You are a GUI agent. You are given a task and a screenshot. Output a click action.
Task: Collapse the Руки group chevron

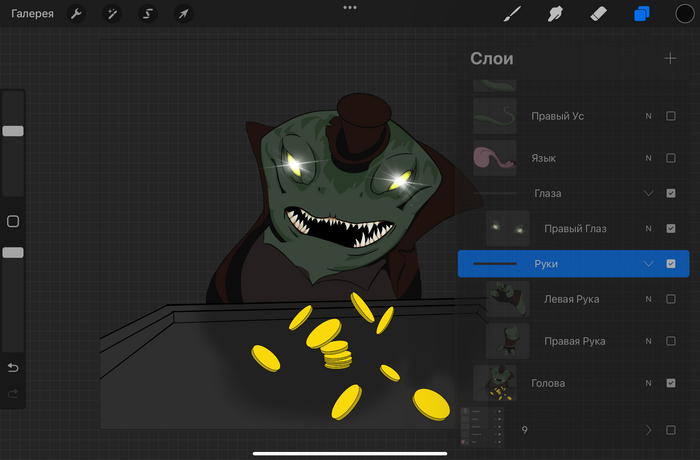648,264
